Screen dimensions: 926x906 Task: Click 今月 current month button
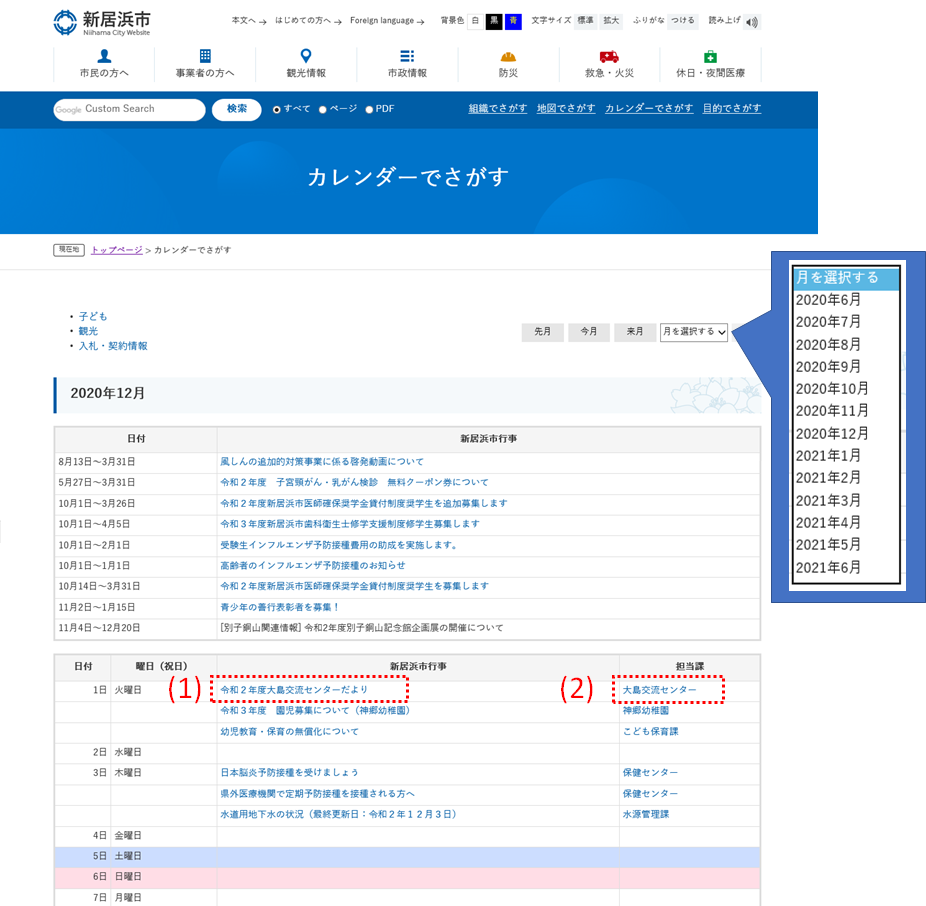coord(589,332)
